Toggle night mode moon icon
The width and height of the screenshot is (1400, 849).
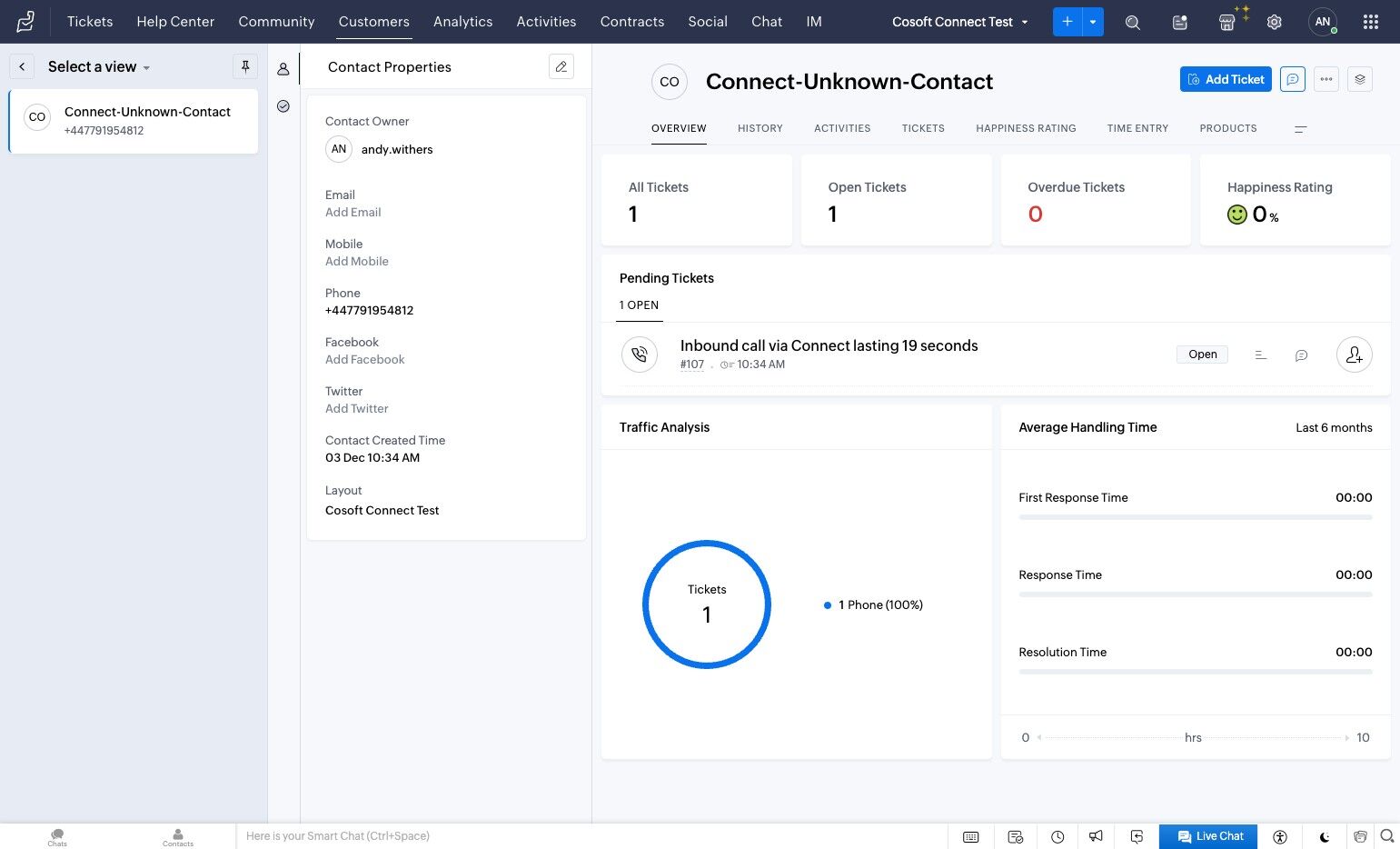coord(1325,836)
